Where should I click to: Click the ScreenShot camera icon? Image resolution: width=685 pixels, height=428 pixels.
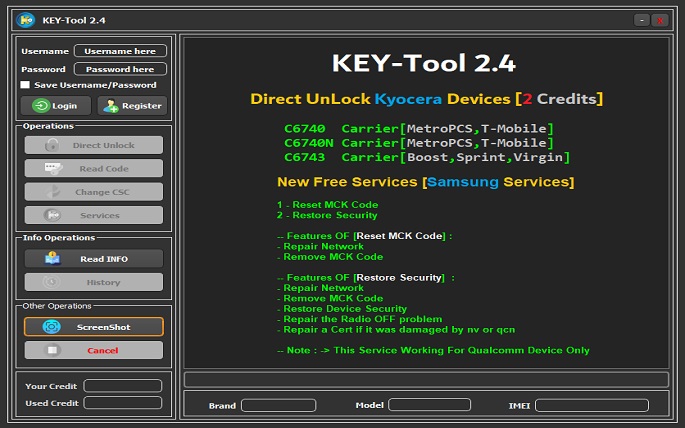52,327
